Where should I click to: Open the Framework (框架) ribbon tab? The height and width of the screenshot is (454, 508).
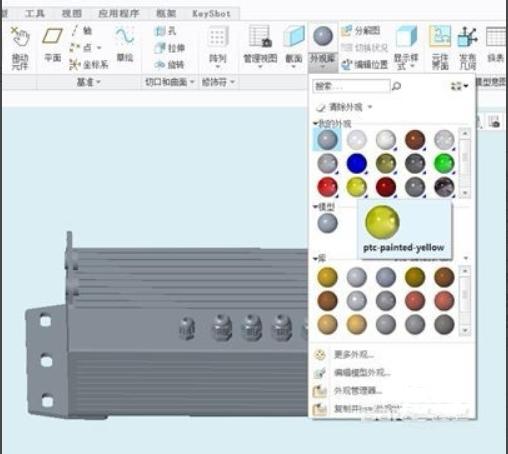pyautogui.click(x=166, y=14)
